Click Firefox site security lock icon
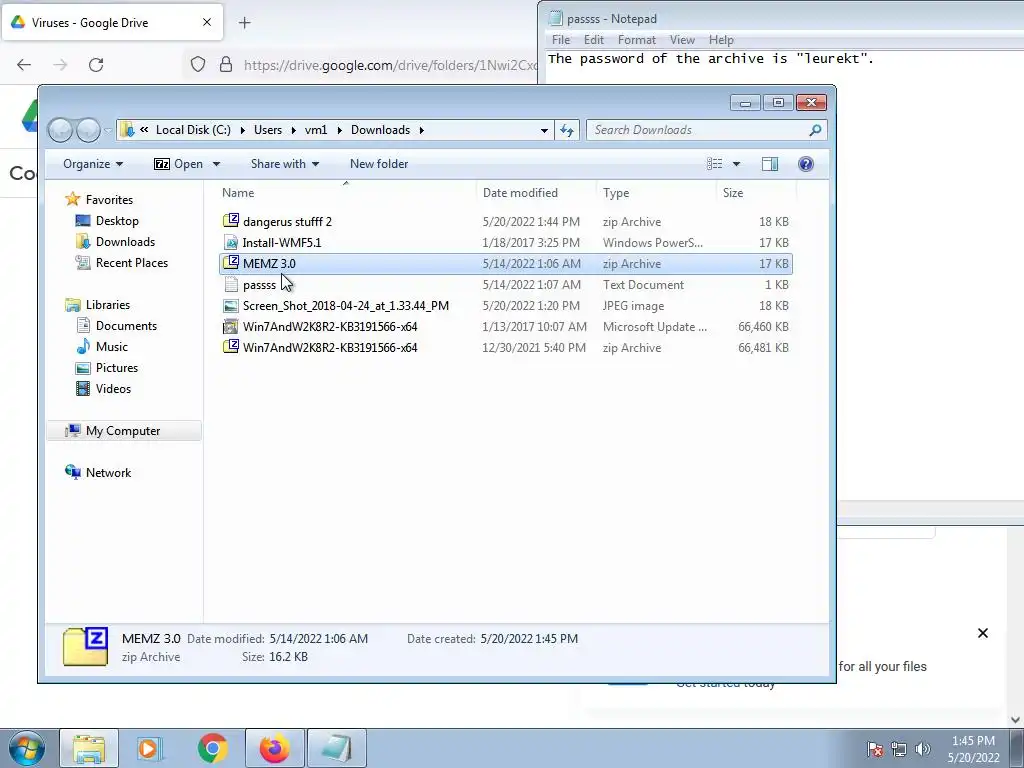1024x768 pixels. pyautogui.click(x=226, y=65)
